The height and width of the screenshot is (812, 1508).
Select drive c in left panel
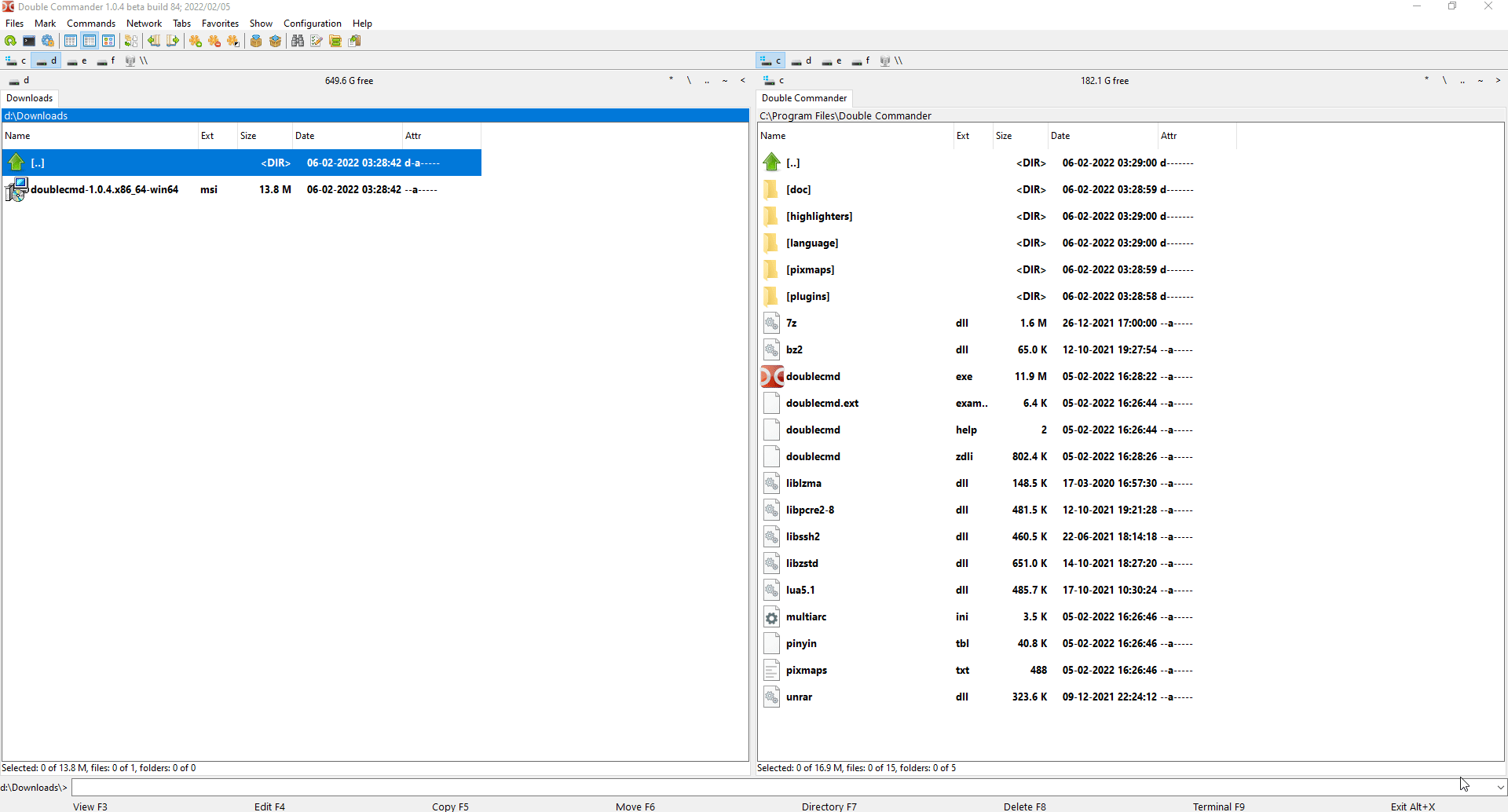tap(16, 60)
